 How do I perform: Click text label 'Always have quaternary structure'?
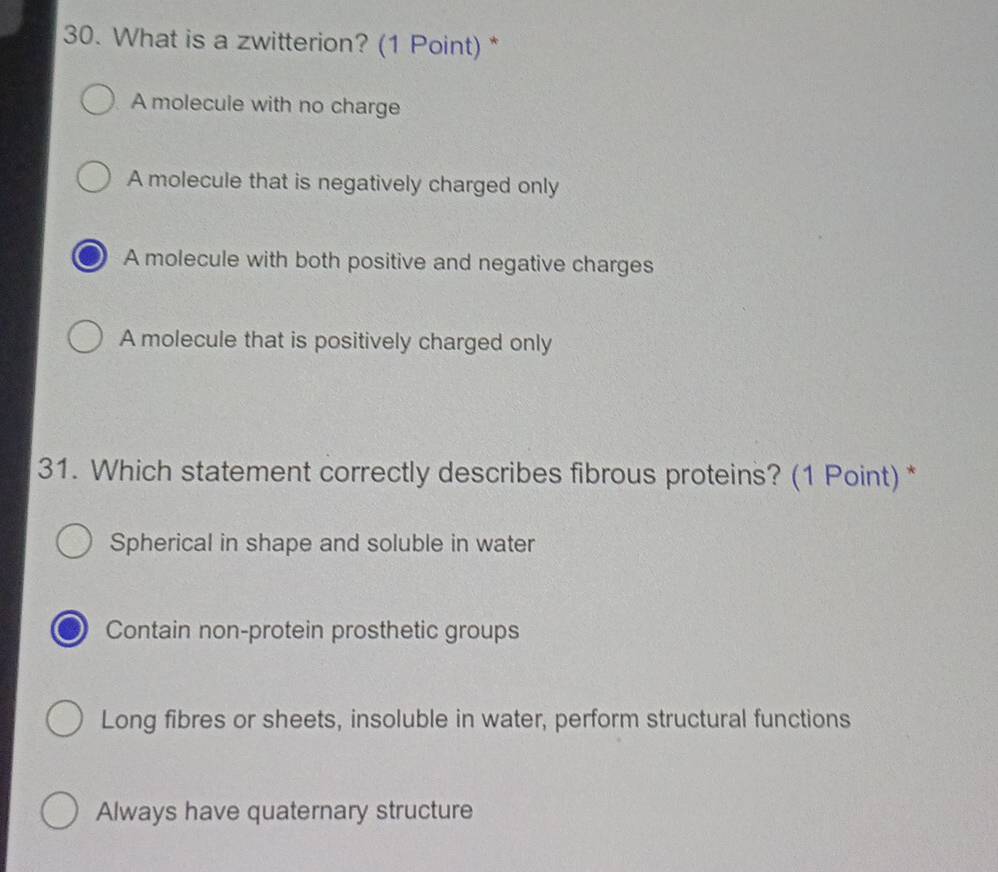(x=285, y=810)
